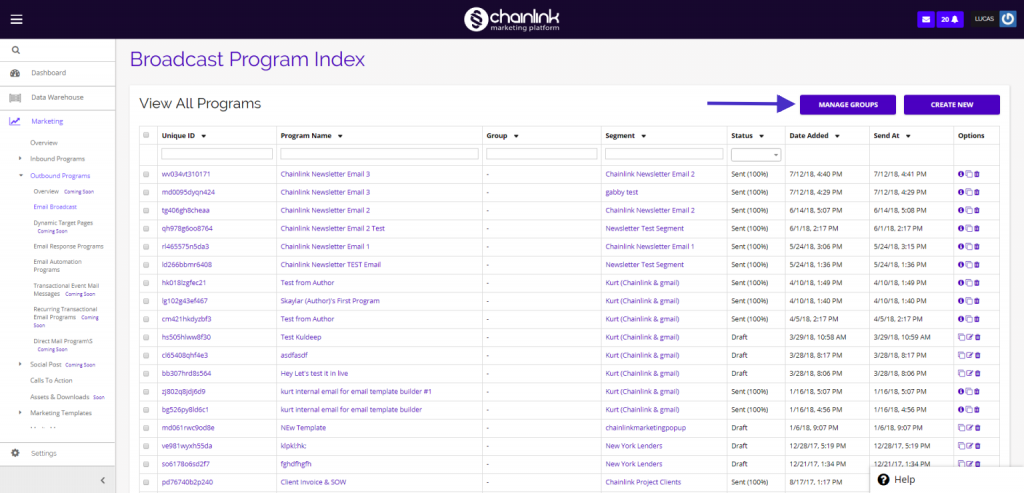The height and width of the screenshot is (493, 1024).
Task: Collapse the sidebar with the chevron arrow
Action: [x=103, y=480]
